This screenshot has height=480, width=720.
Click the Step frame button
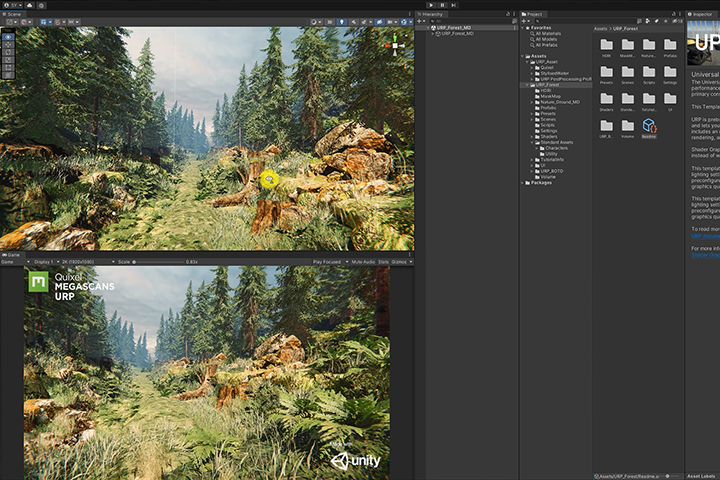coord(453,5)
